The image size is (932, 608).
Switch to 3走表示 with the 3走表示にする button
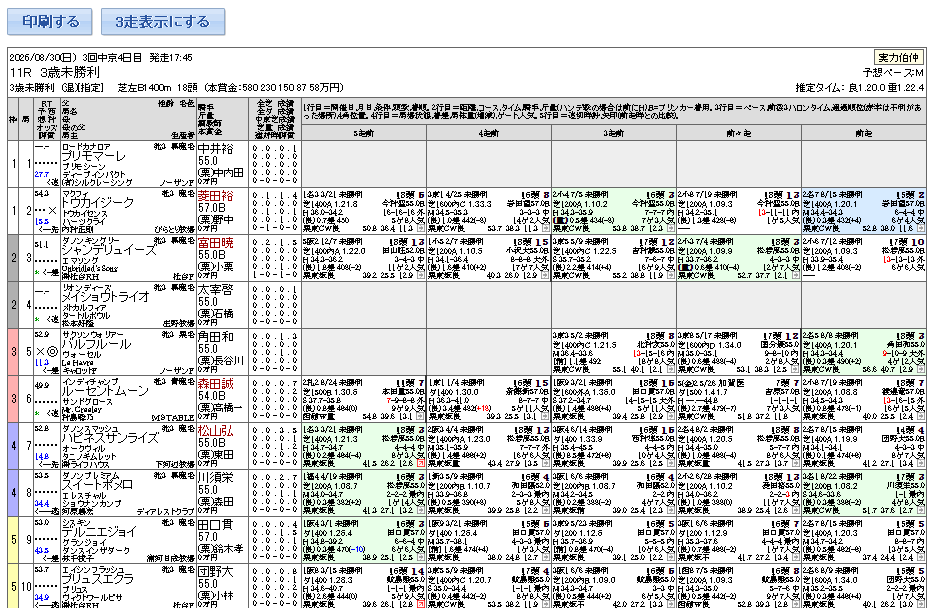tap(163, 22)
